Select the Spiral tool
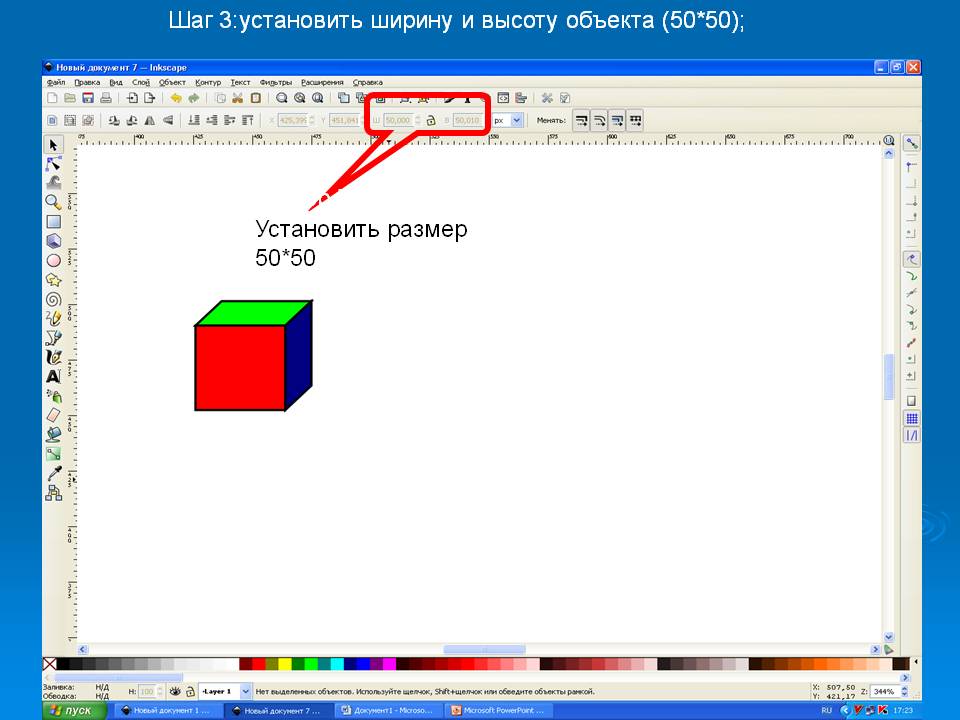Screen dimensions: 960x720 (54, 299)
